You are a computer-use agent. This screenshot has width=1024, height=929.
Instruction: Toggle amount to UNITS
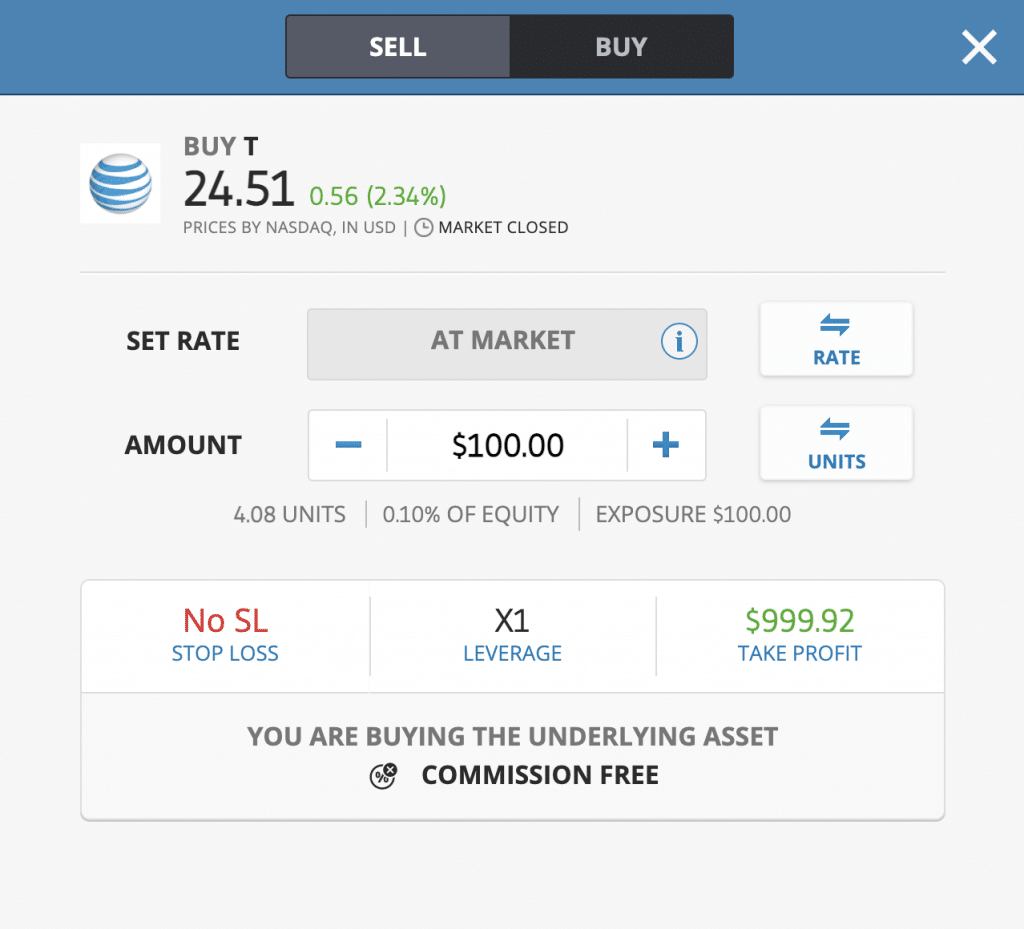coord(836,444)
